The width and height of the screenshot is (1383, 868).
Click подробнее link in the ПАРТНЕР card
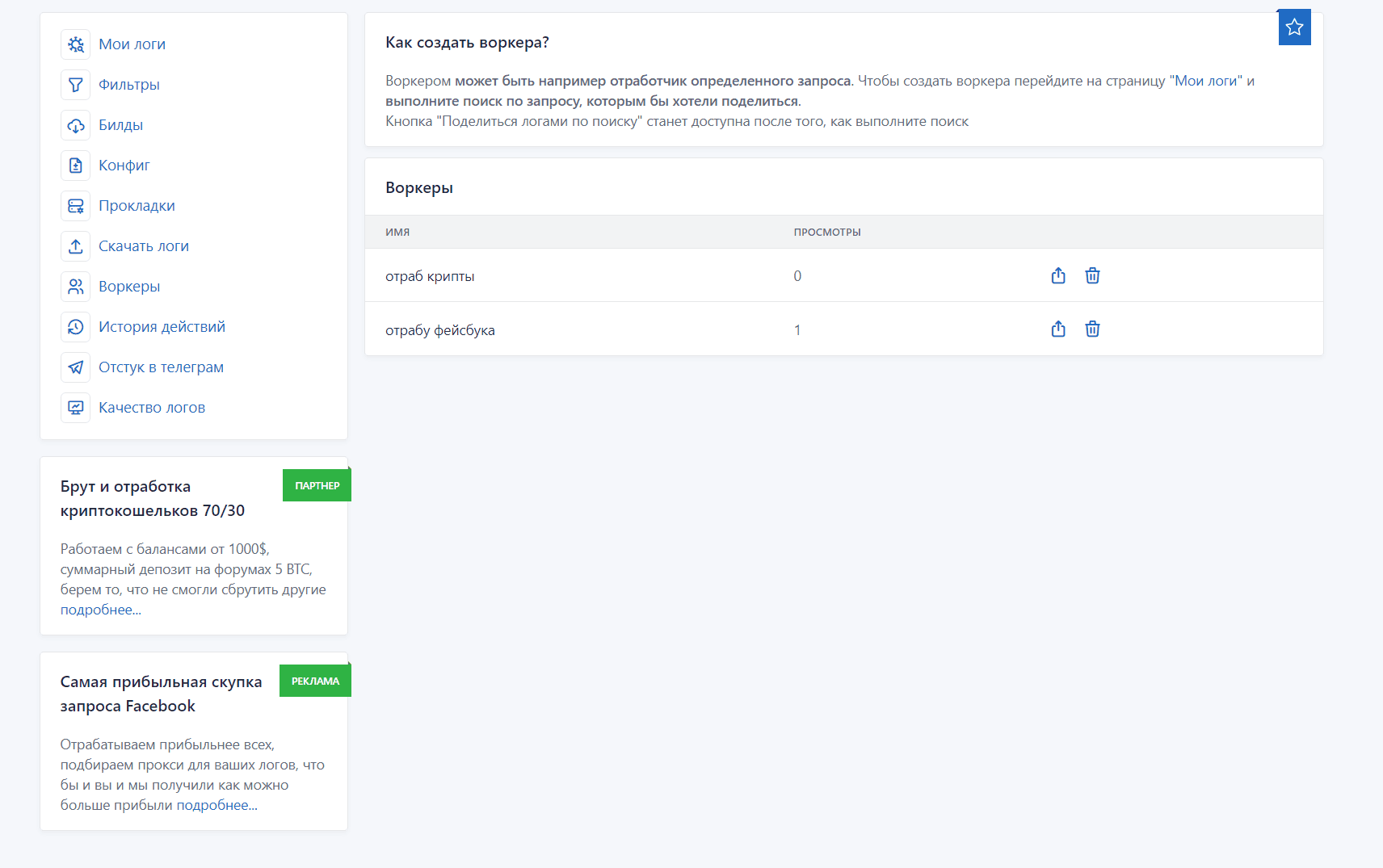(100, 610)
